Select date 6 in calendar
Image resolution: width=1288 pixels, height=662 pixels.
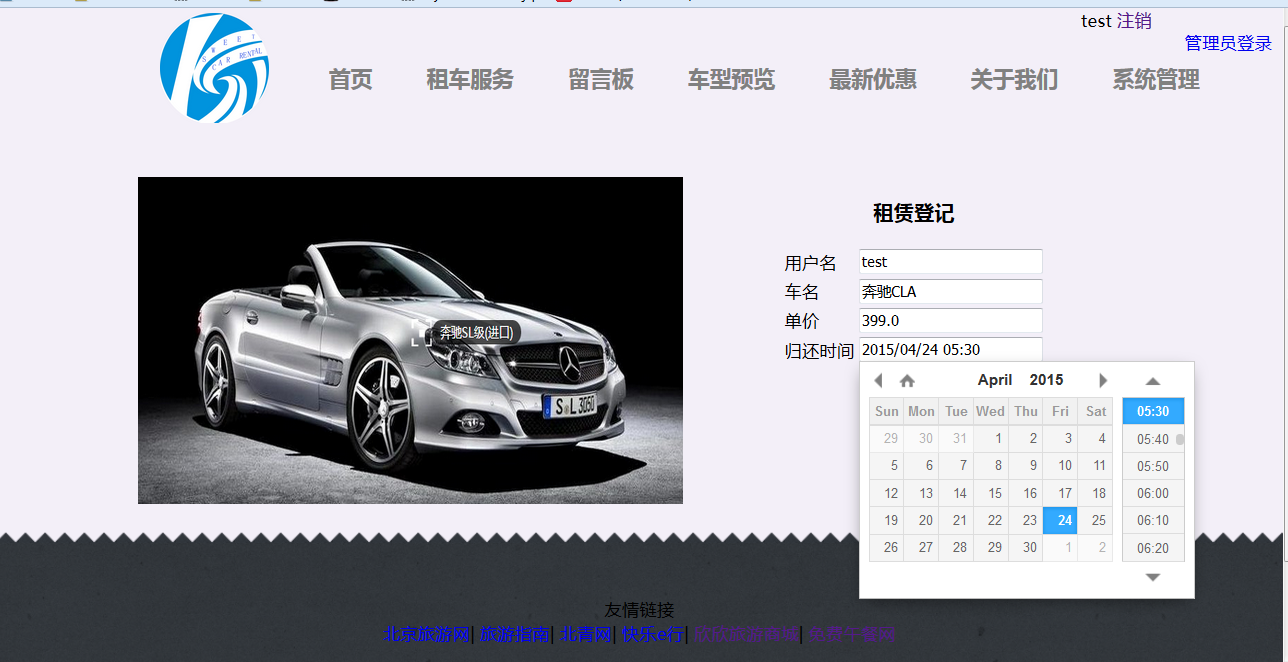tap(921, 466)
